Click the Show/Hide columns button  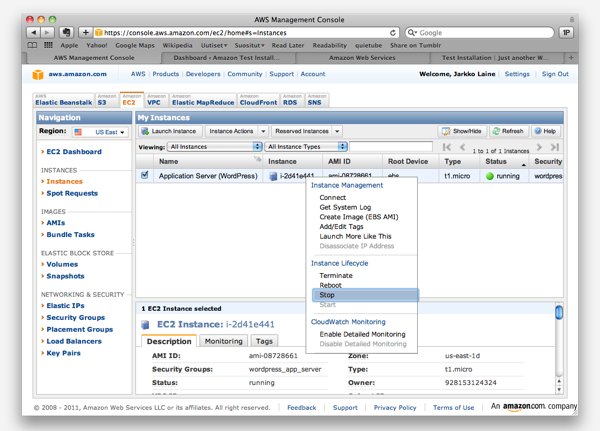[x=464, y=131]
